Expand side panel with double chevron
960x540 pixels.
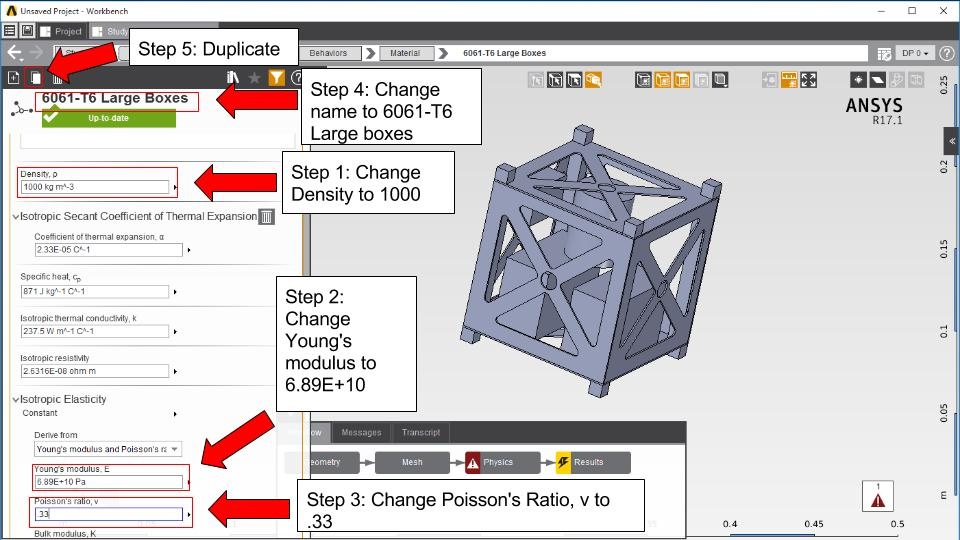tap(952, 141)
